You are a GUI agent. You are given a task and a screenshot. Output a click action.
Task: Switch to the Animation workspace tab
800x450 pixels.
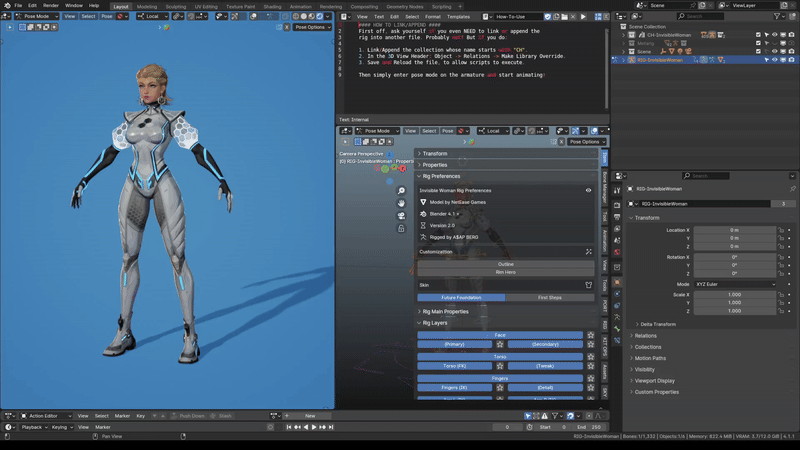pyautogui.click(x=301, y=7)
